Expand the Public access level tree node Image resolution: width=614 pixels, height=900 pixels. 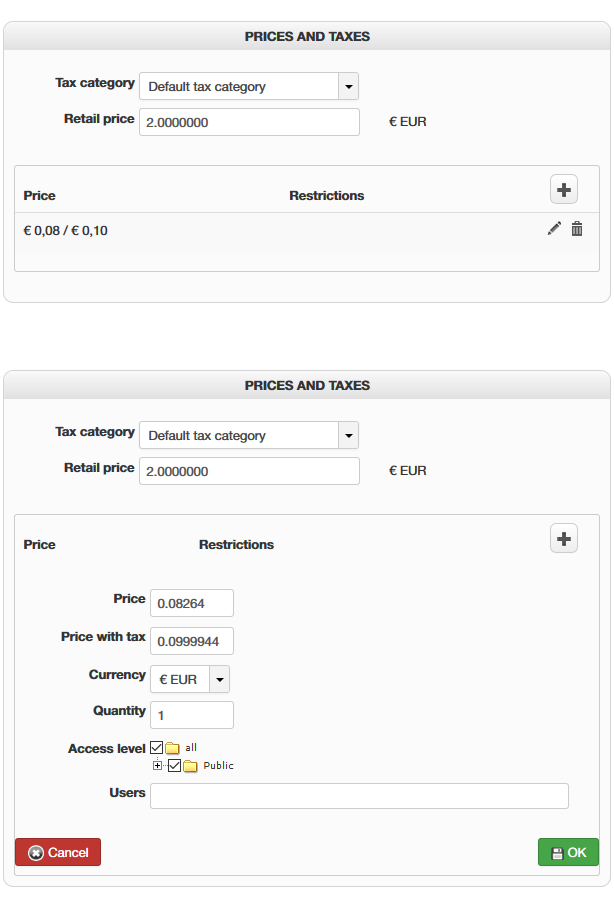pos(158,766)
